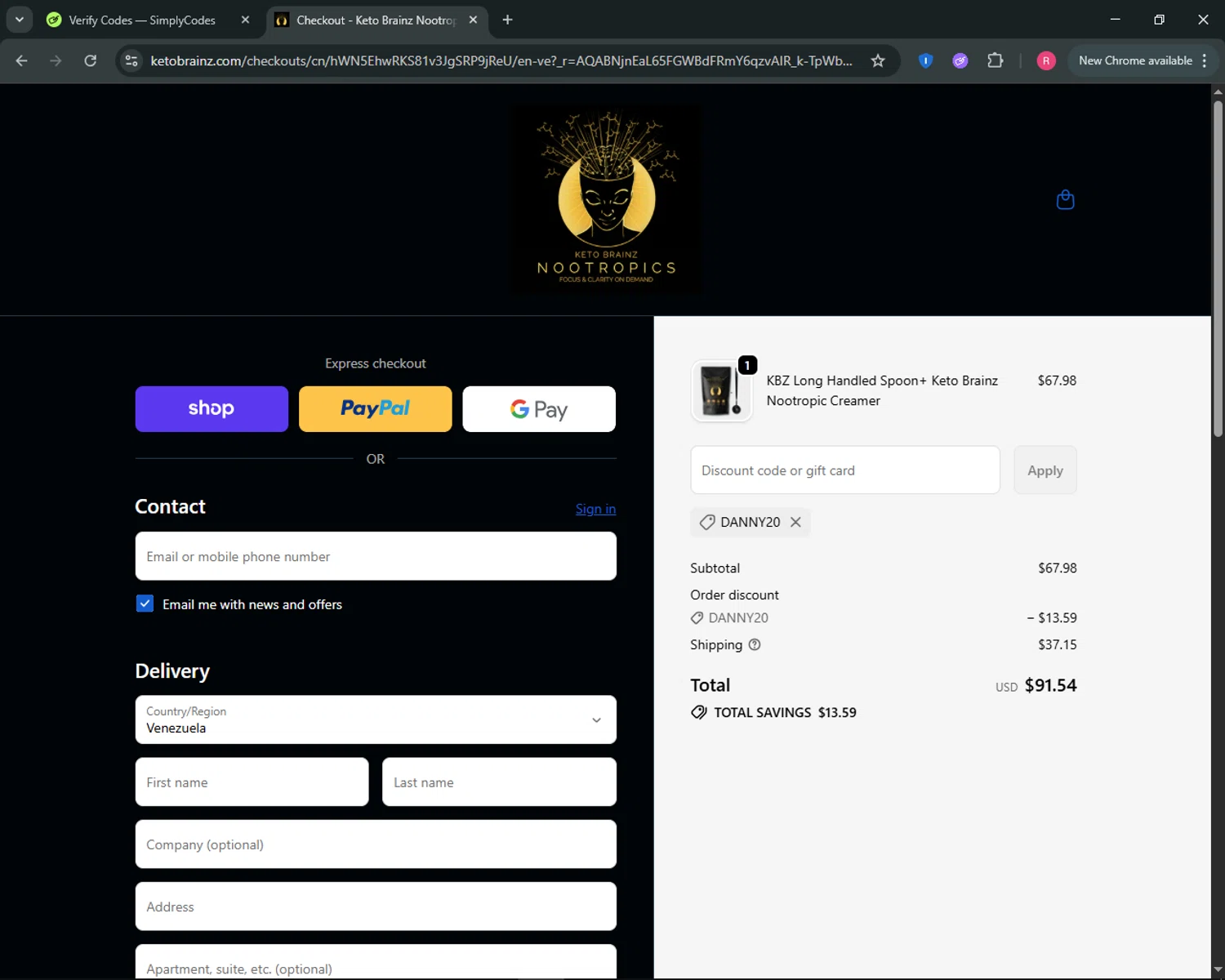Click the Total amount $91.54
Image resolution: width=1225 pixels, height=980 pixels.
1050,685
